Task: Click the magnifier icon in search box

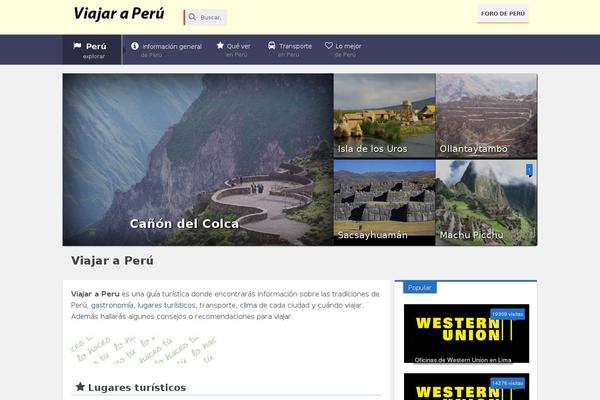Action: [192, 17]
